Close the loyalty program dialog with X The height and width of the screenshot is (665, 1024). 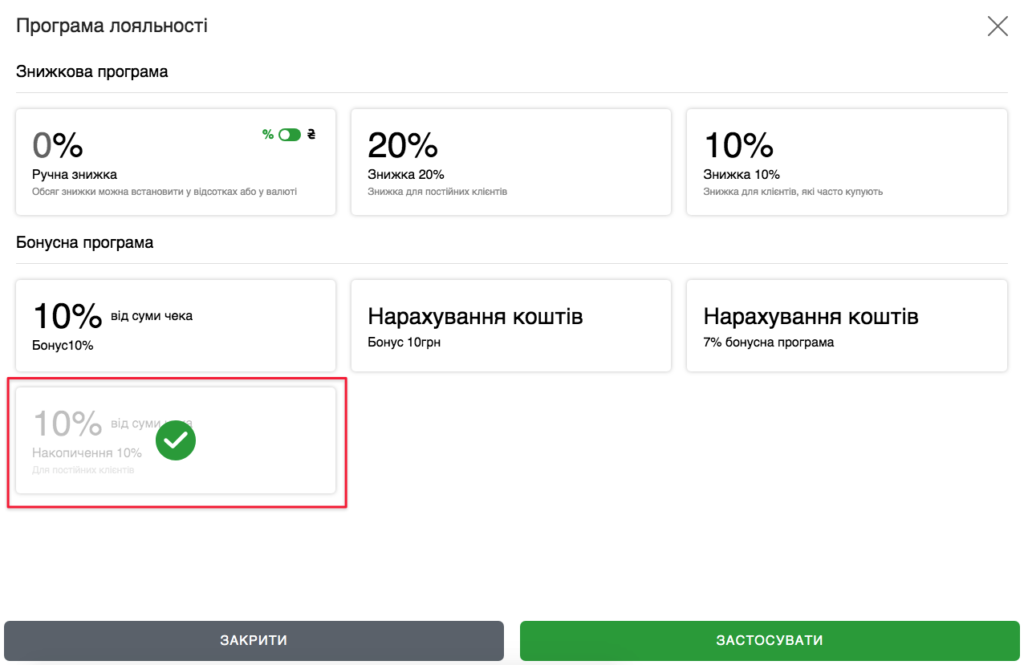click(997, 26)
